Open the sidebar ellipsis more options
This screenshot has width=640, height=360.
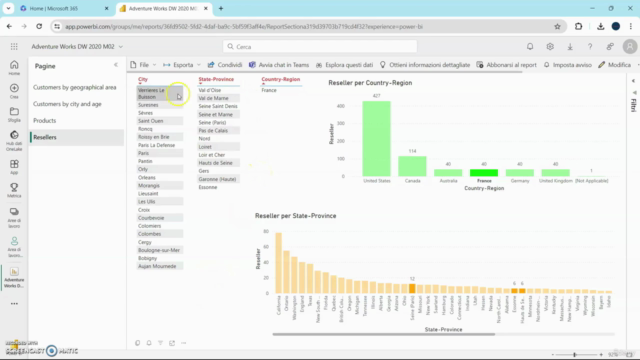14,304
